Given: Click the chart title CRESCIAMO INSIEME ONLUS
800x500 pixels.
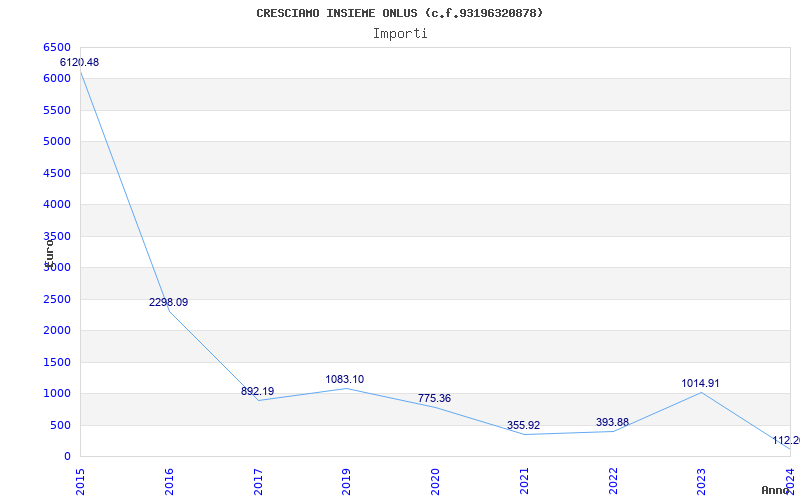Looking at the screenshot, I should pos(399,13).
